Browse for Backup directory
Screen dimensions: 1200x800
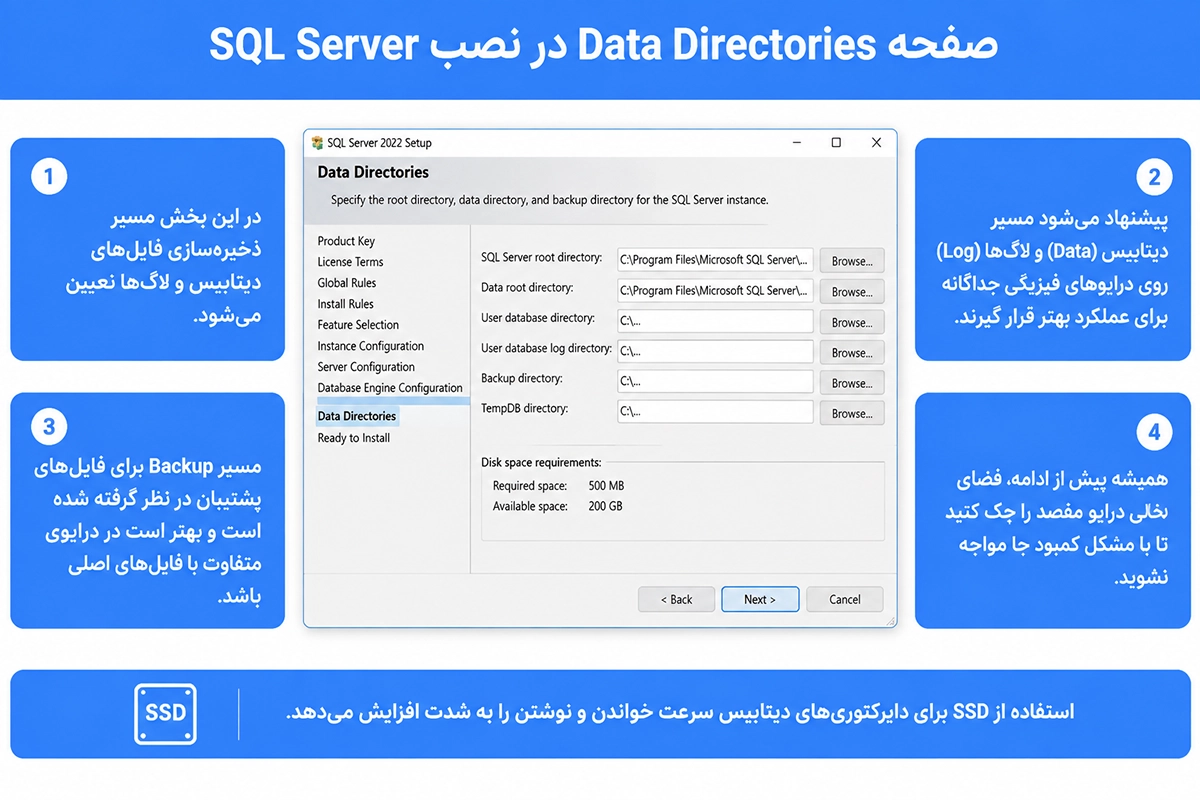click(x=852, y=383)
